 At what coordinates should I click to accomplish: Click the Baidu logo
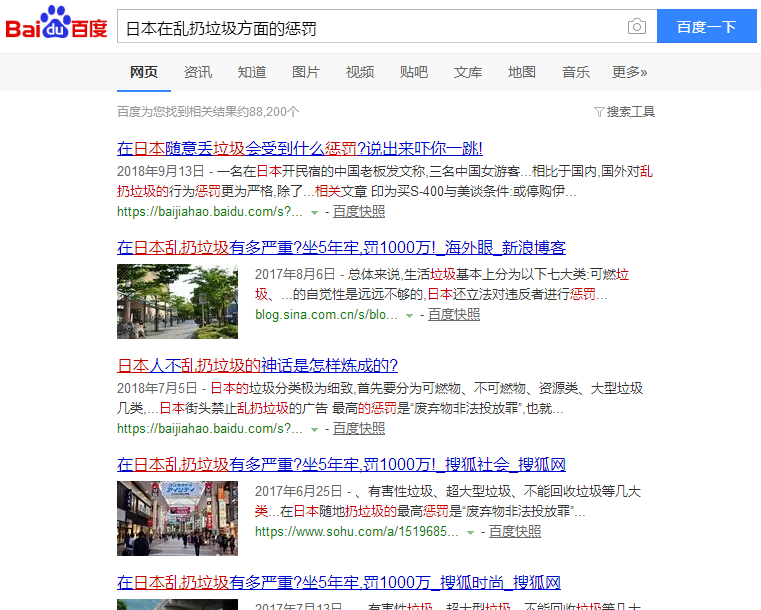coord(56,23)
